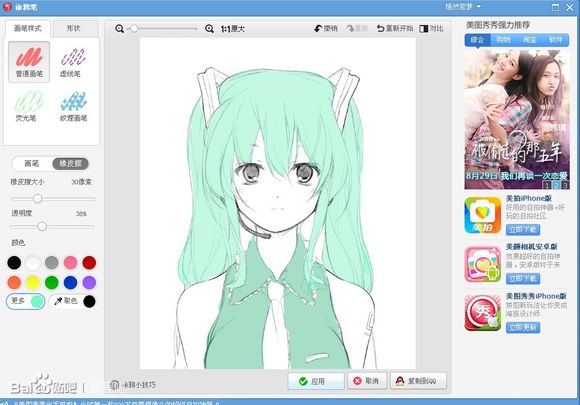
Task: Switch to 画笔 brush mode
Action: tap(32, 163)
